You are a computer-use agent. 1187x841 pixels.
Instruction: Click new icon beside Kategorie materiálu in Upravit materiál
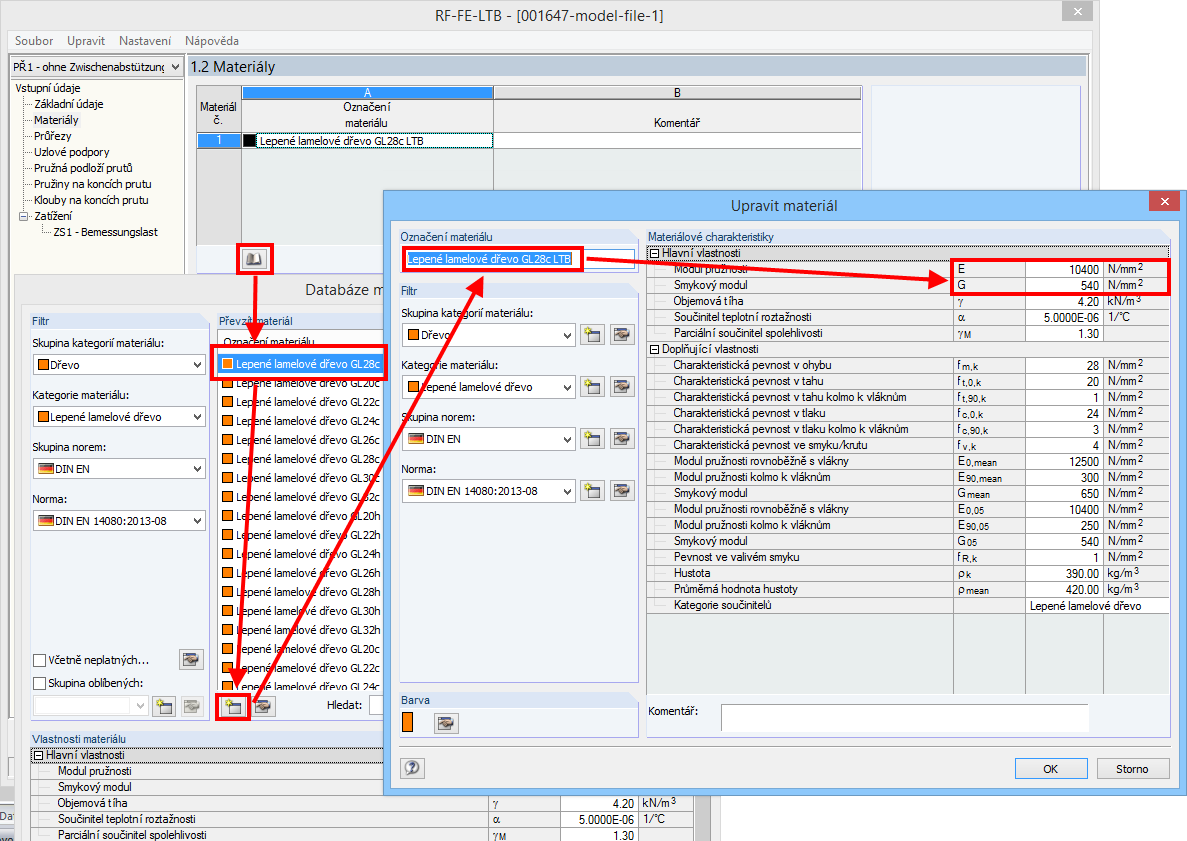592,387
